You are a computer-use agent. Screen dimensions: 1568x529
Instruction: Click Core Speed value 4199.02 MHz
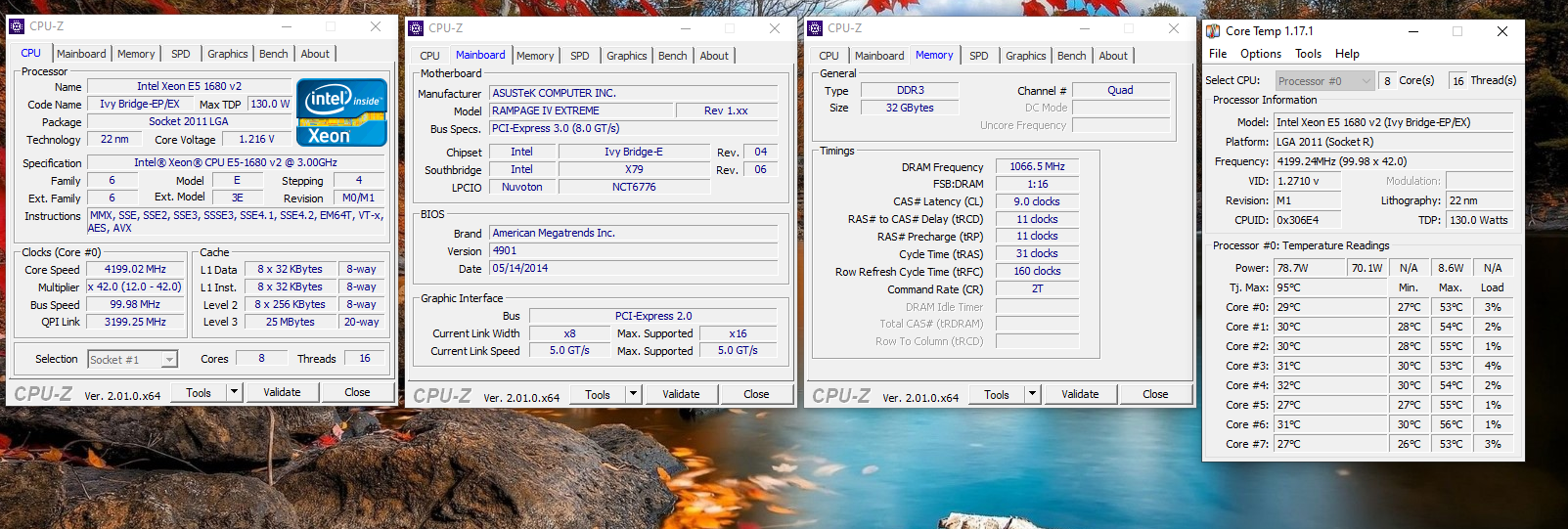pos(135,269)
